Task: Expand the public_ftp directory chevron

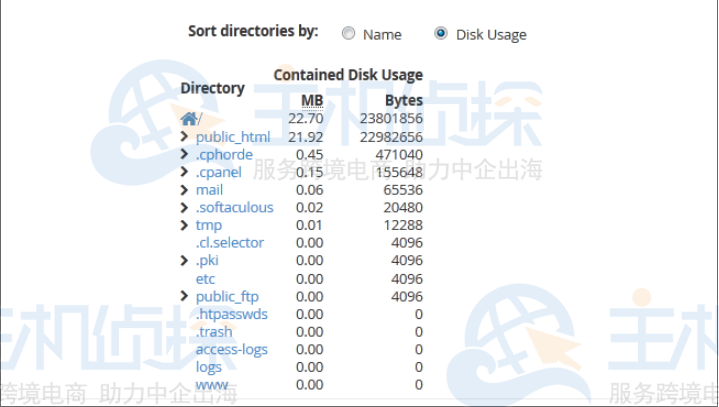Action: pos(184,296)
